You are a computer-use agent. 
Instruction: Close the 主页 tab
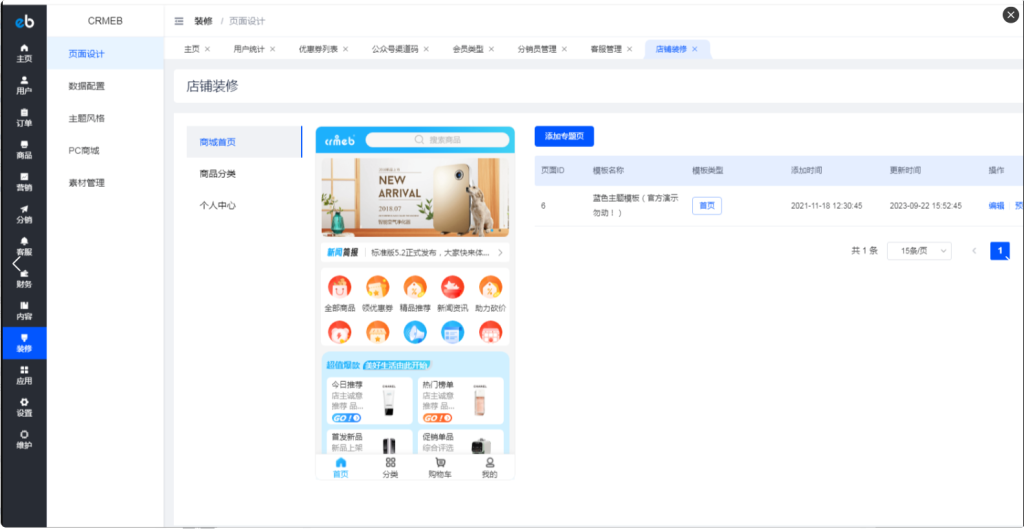click(x=208, y=49)
